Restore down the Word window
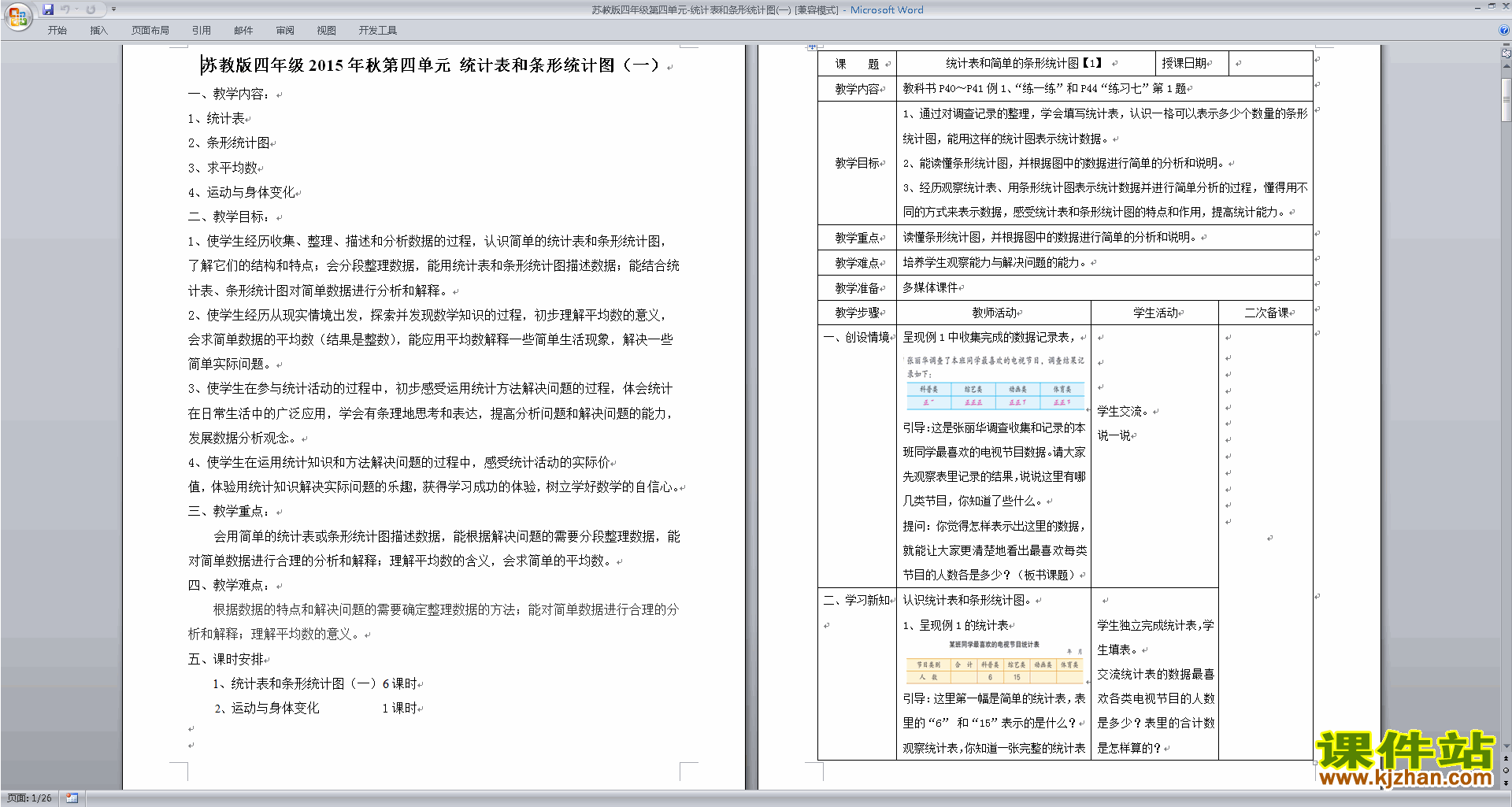Viewport: 1512px width, 807px height. [x=1492, y=6]
